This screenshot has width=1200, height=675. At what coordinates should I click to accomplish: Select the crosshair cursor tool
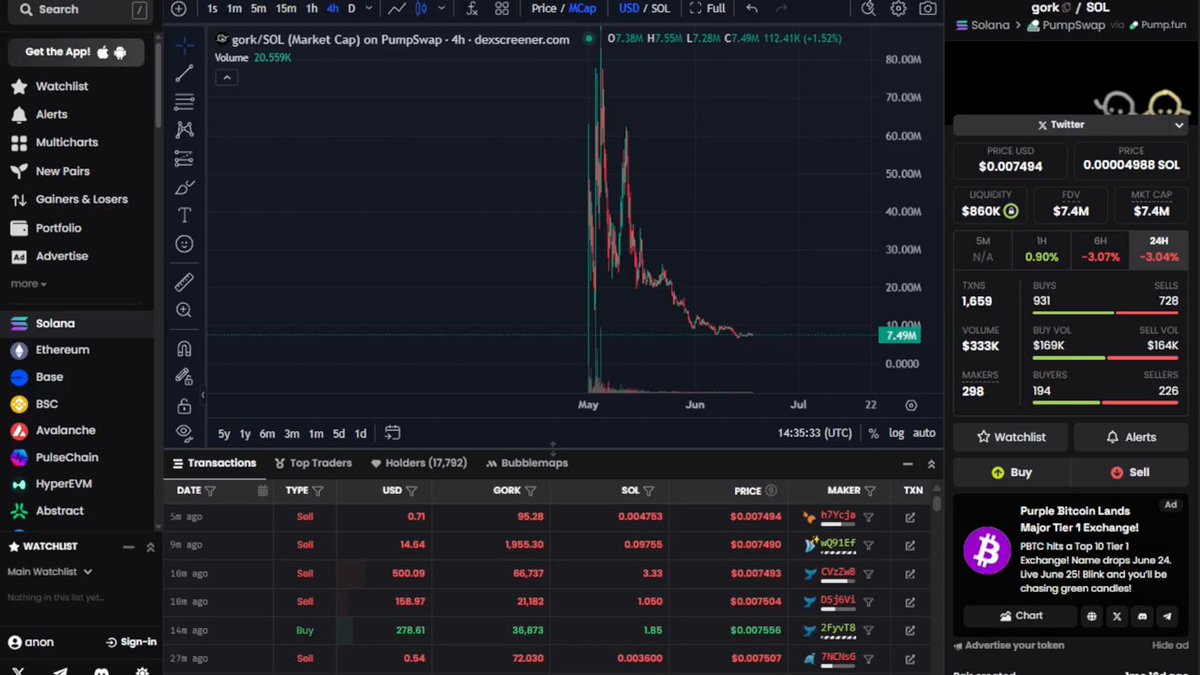184,45
